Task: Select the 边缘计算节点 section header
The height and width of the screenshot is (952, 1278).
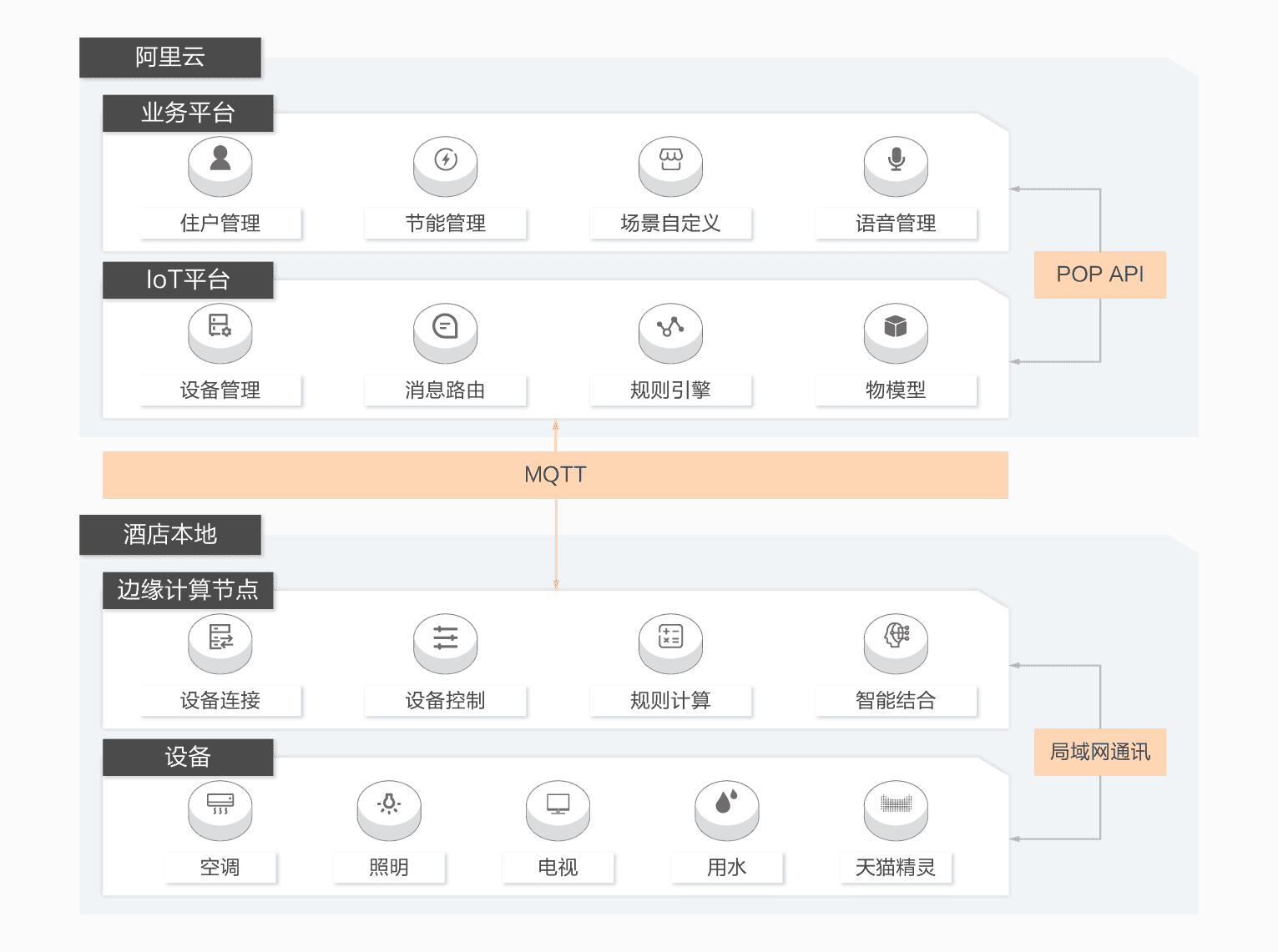Action: point(188,590)
